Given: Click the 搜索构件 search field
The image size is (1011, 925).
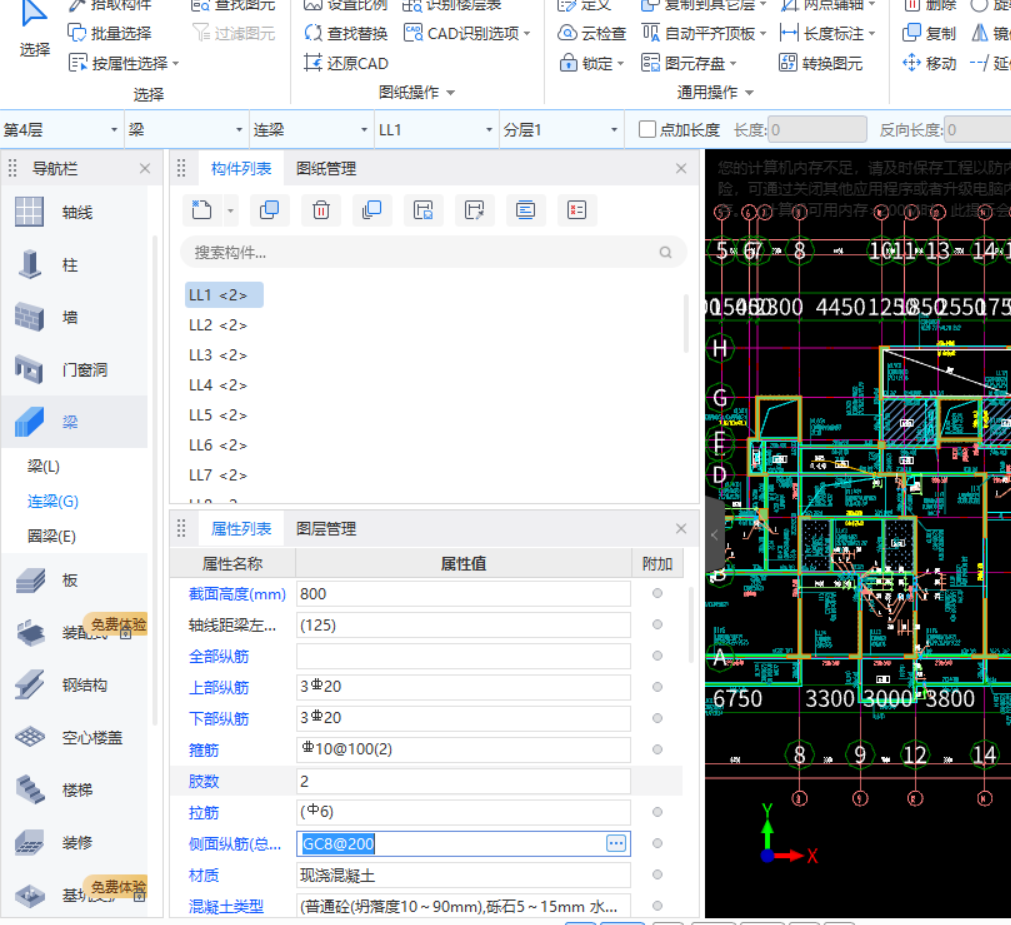Looking at the screenshot, I should click(433, 253).
